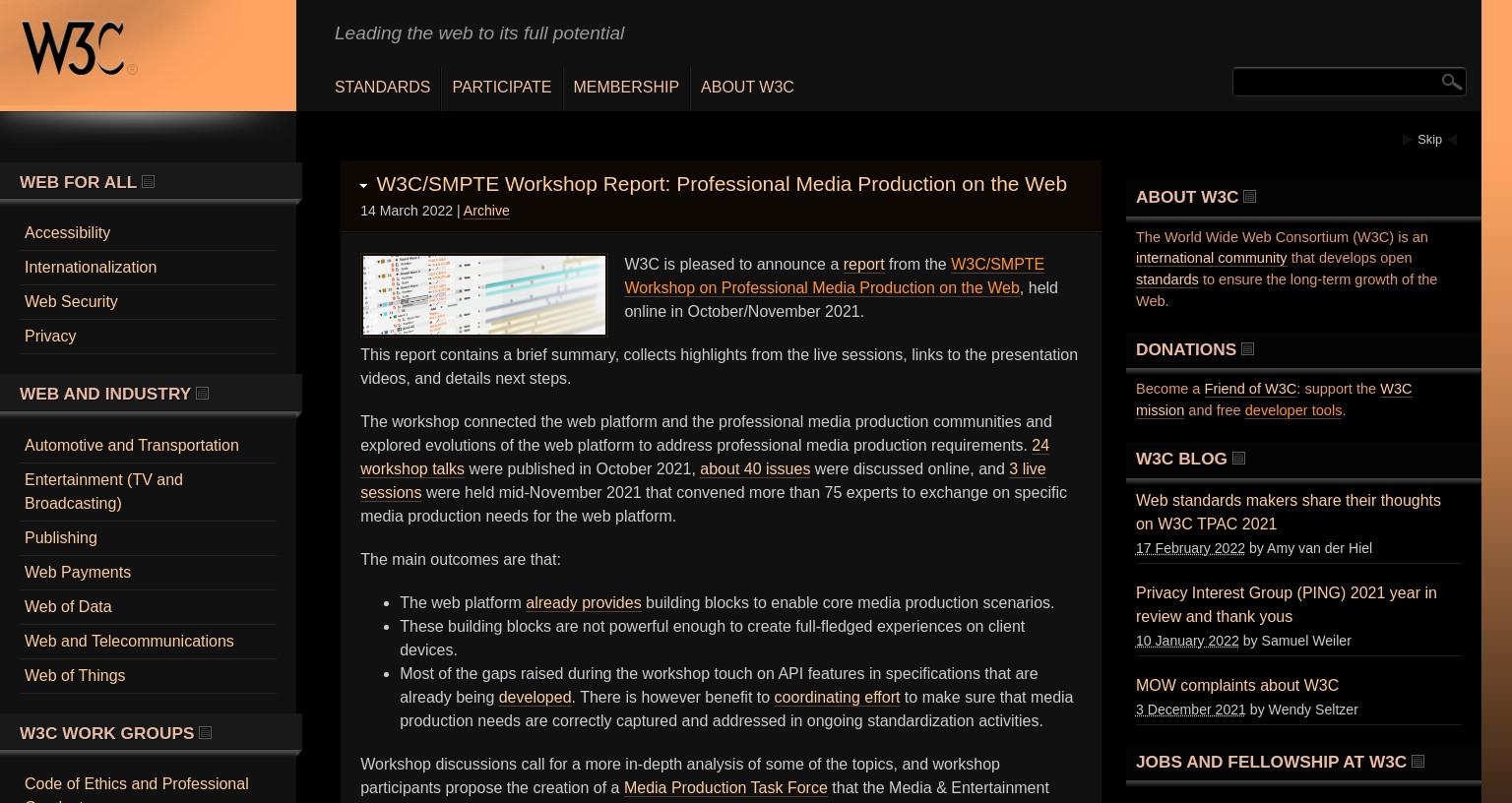Viewport: 1512px width, 803px height.
Task: Collapse the Web and Industry section icon
Action: click(202, 394)
